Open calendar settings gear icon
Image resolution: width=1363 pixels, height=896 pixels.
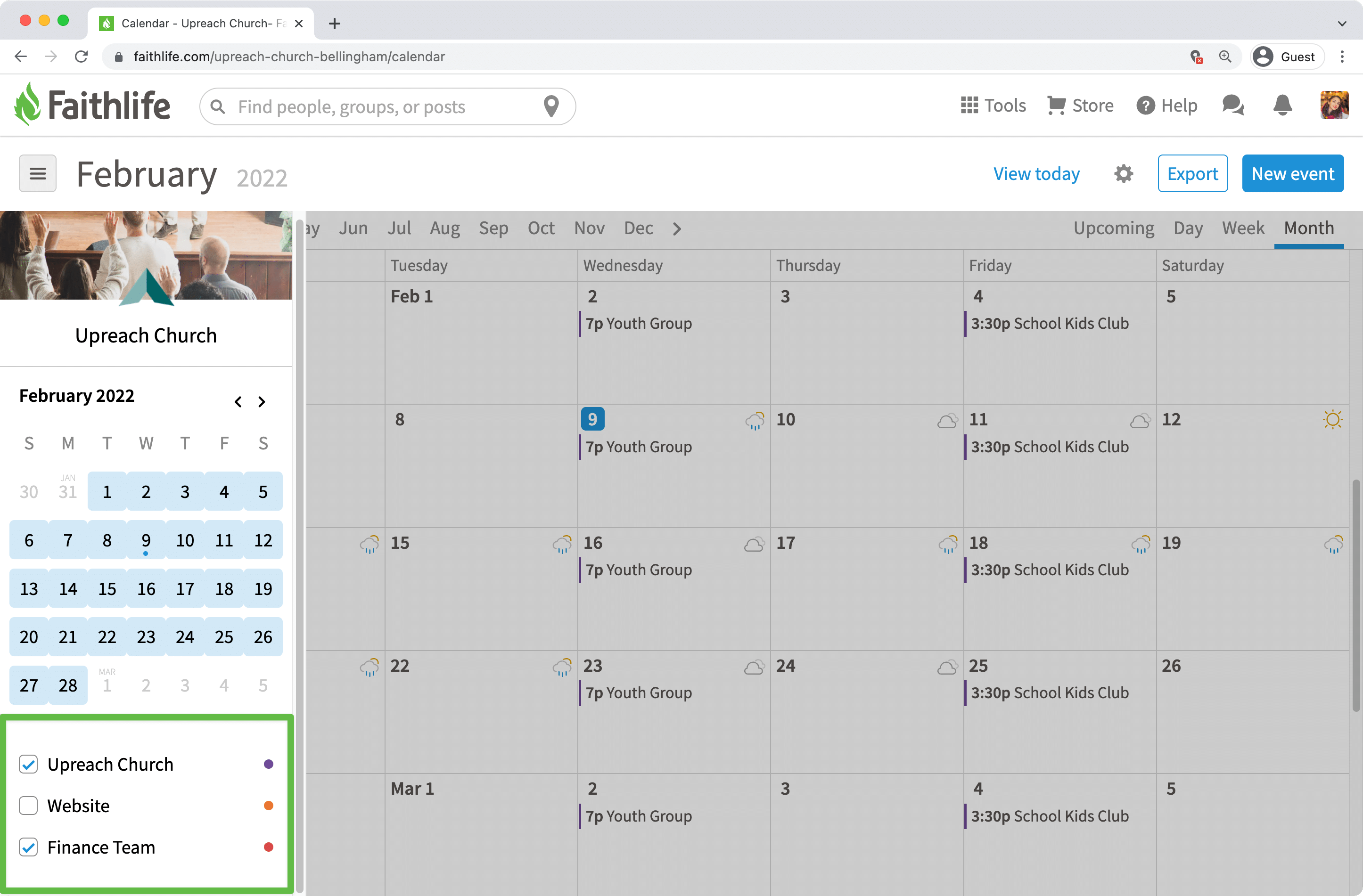pos(1124,173)
